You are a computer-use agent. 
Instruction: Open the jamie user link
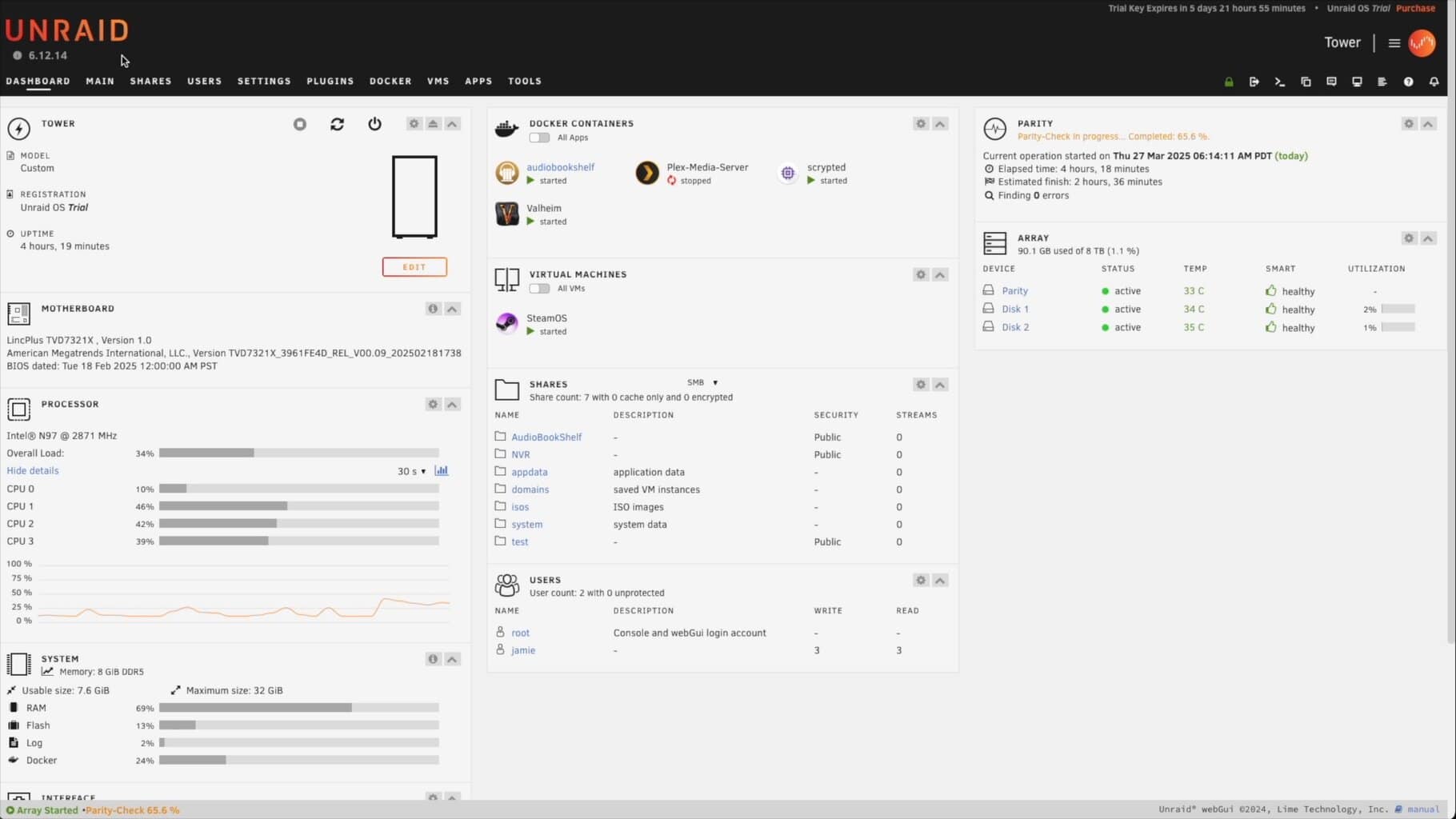[x=523, y=650]
